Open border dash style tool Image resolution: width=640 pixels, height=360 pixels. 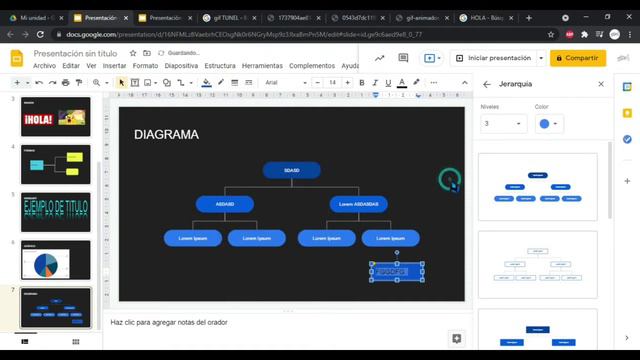(249, 83)
